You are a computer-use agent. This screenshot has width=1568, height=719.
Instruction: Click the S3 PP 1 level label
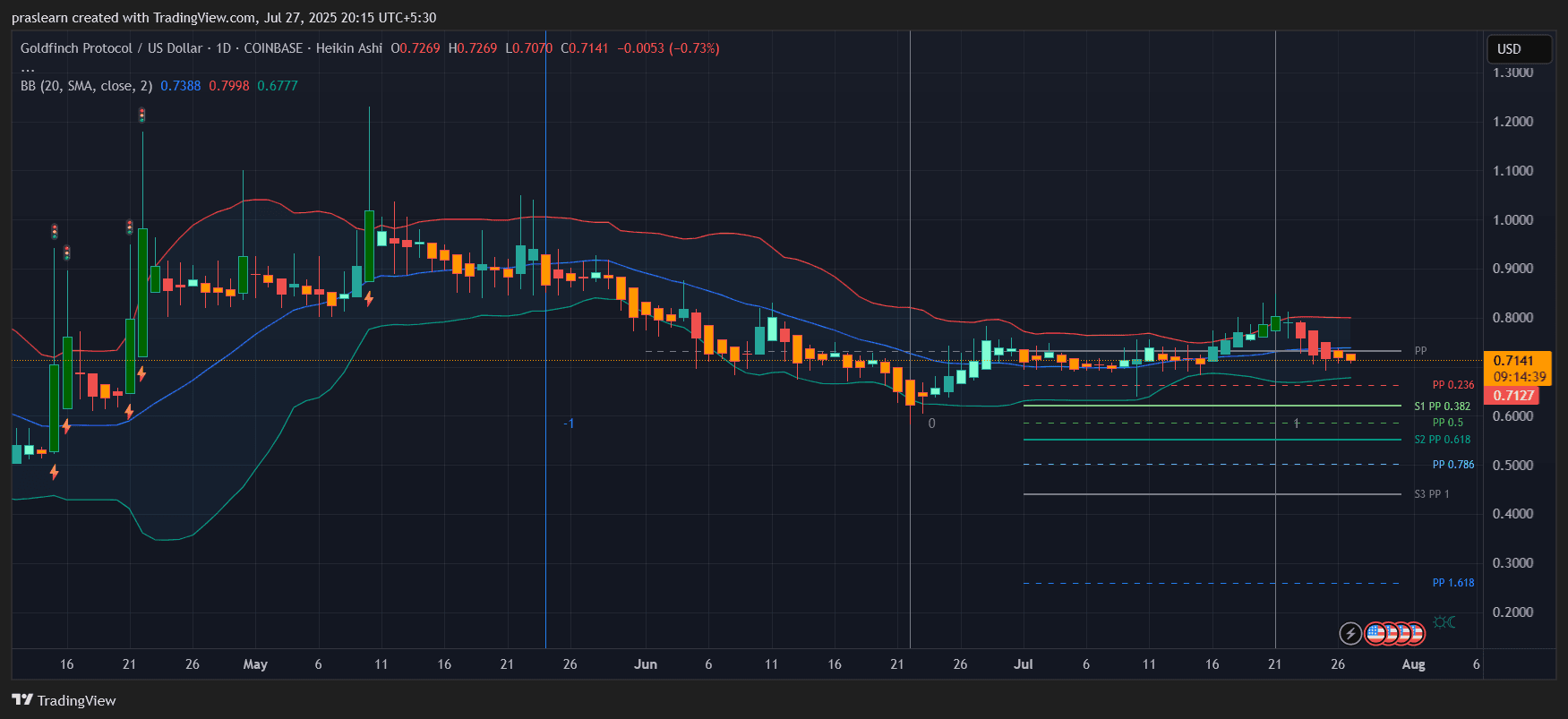(1431, 494)
